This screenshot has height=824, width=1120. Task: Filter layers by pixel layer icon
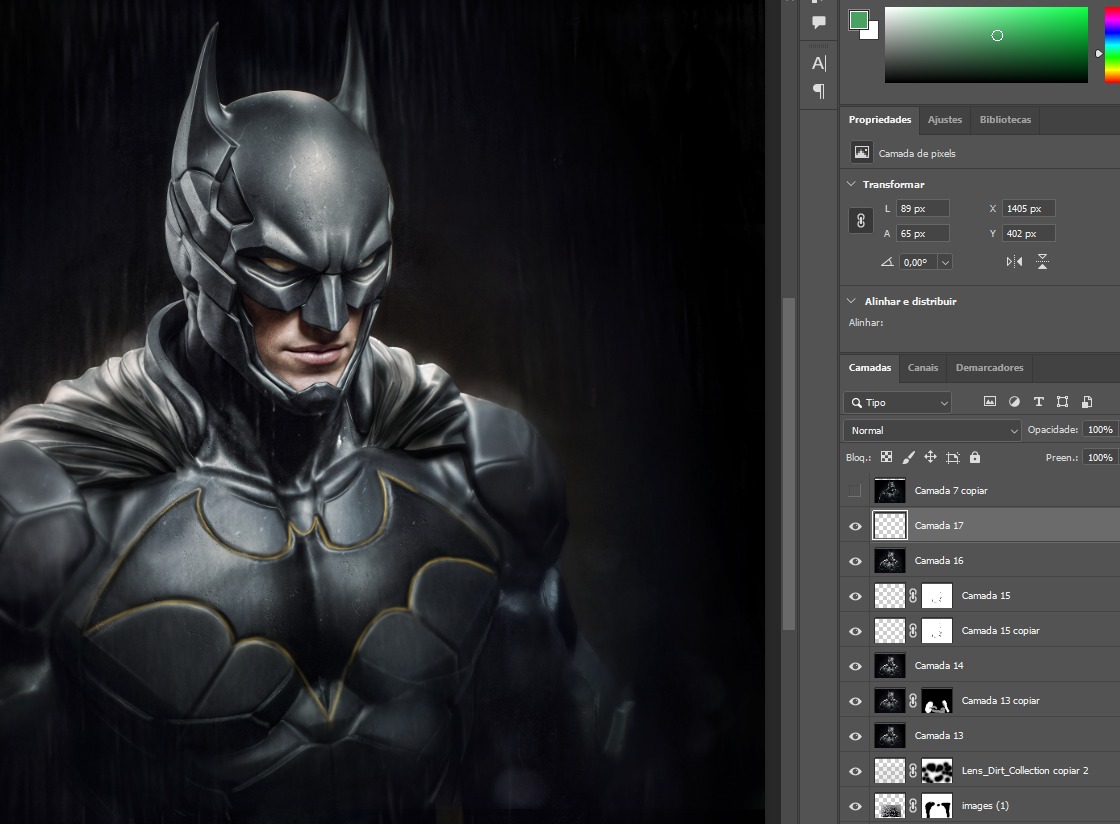pyautogui.click(x=990, y=402)
